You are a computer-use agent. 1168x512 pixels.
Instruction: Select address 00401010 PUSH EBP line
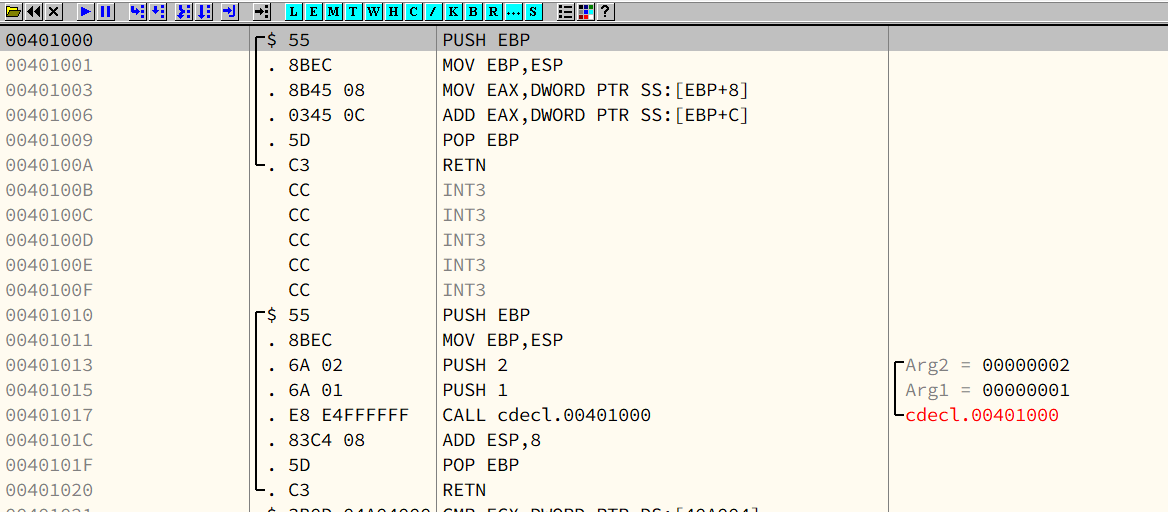[x=488, y=315]
